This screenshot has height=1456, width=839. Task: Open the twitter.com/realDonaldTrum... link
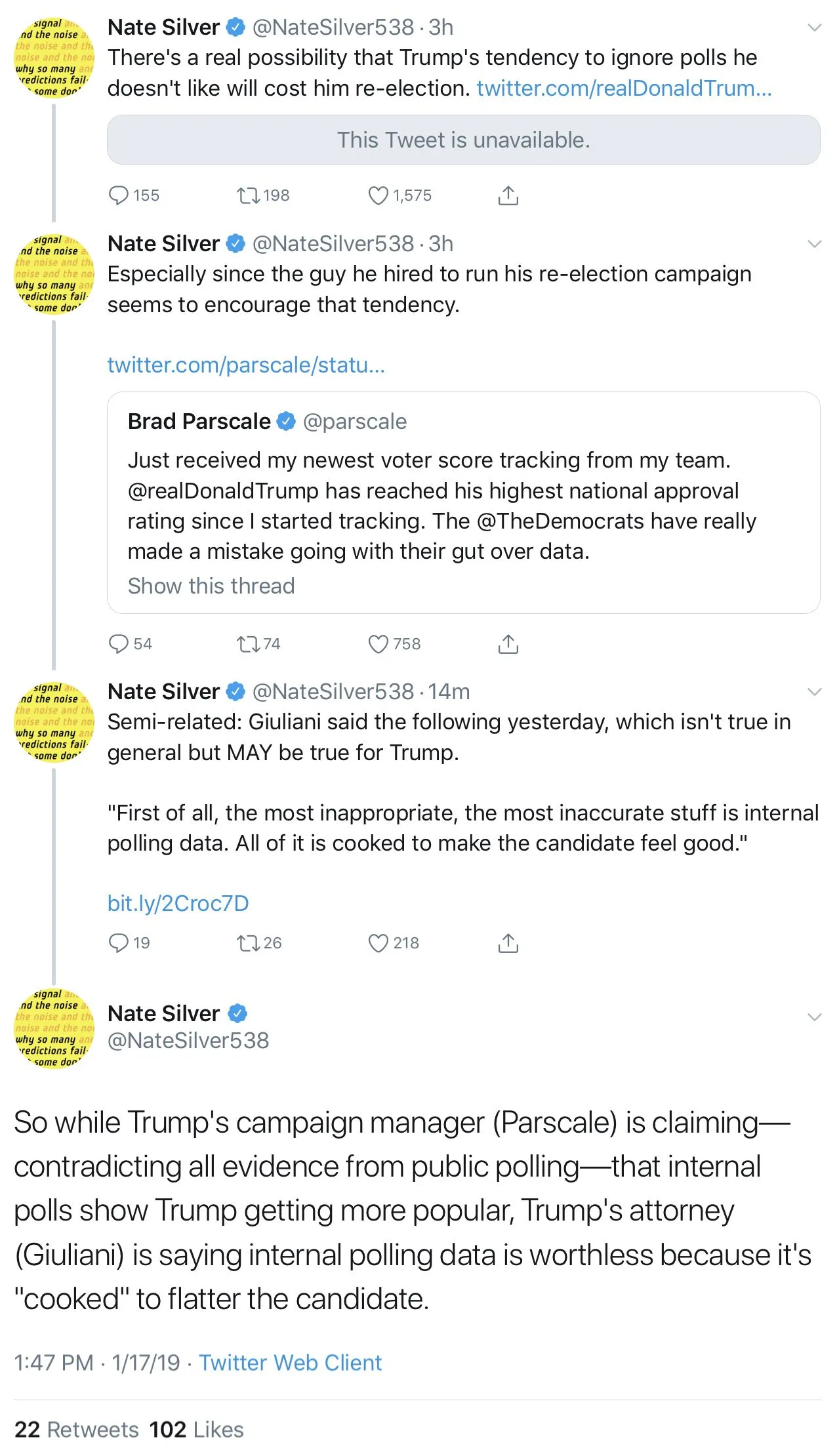coord(624,88)
